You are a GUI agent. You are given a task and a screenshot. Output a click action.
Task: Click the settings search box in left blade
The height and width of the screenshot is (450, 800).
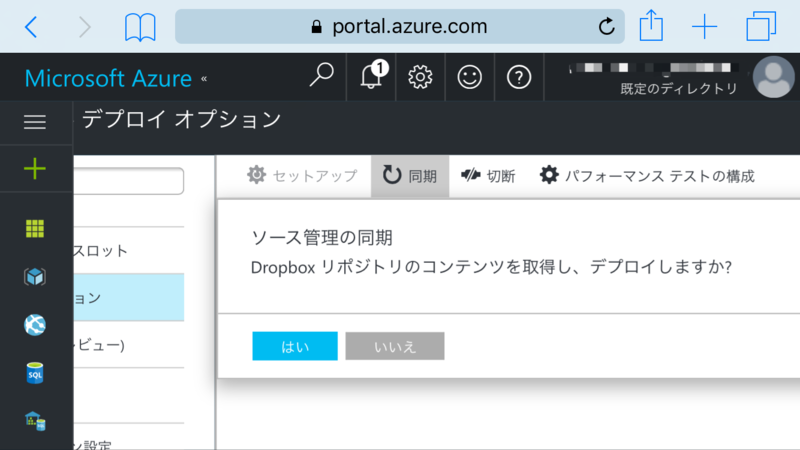pyautogui.click(x=129, y=181)
